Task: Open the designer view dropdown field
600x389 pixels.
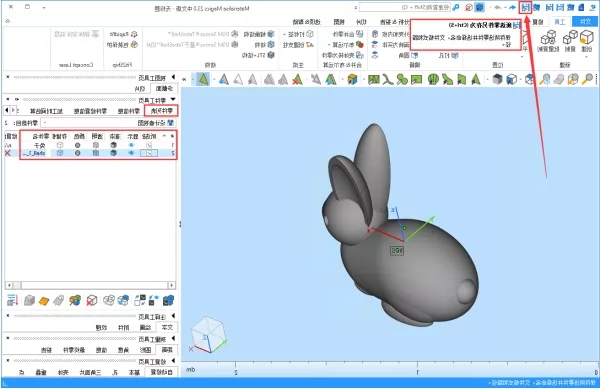Action: [x=108, y=123]
